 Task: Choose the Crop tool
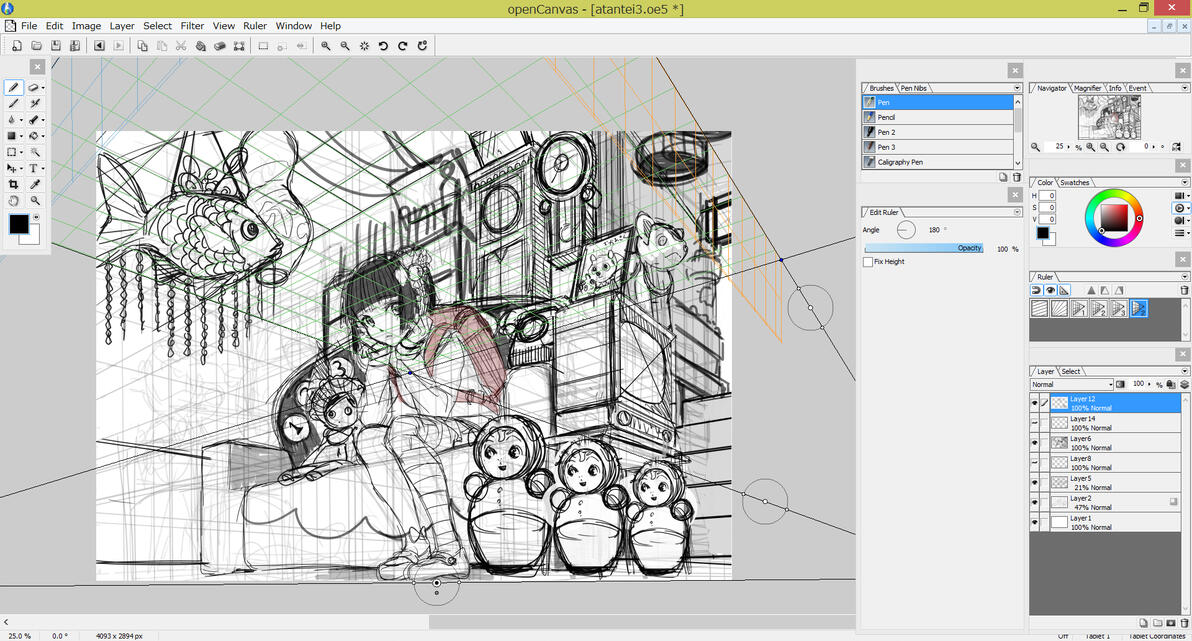[13, 185]
